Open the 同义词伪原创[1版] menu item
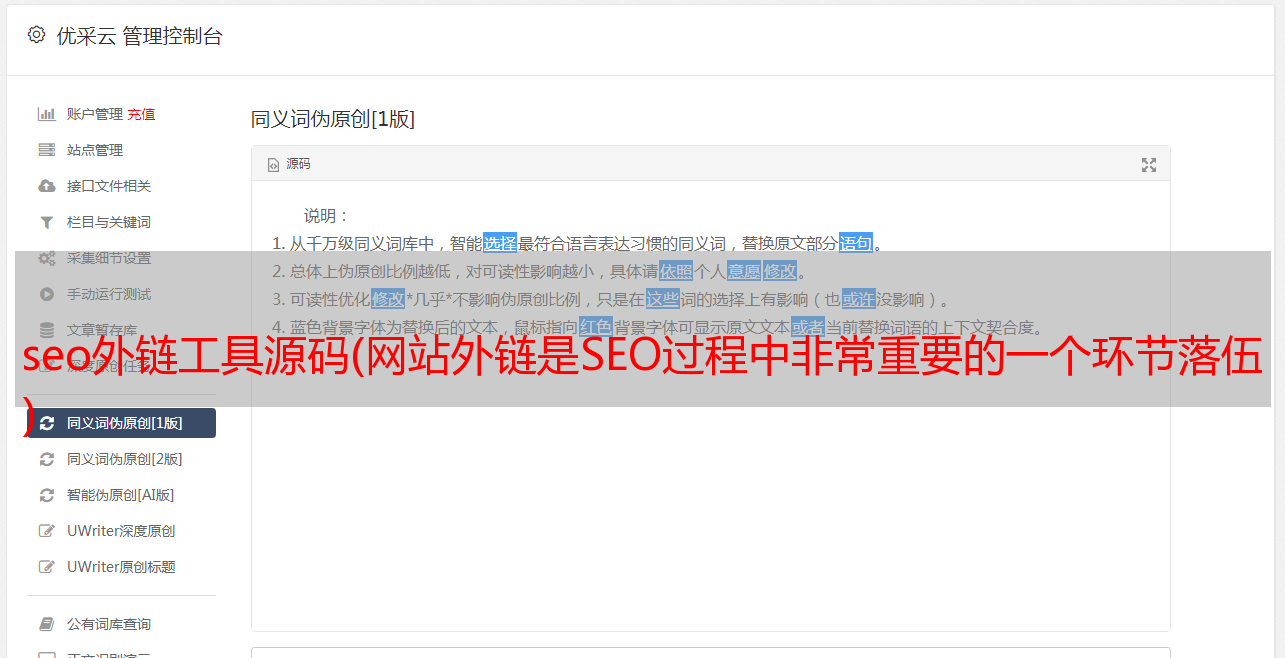The height and width of the screenshot is (658, 1285). pyautogui.click(x=121, y=423)
